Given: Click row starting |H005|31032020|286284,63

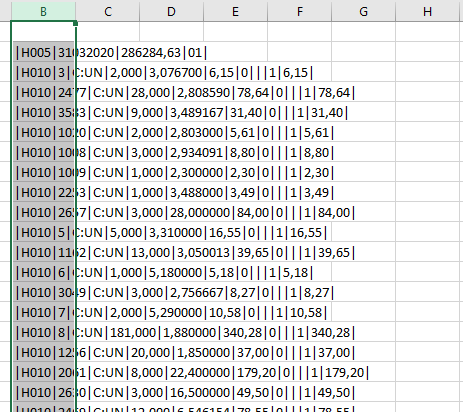Looking at the screenshot, I should click(111, 53).
